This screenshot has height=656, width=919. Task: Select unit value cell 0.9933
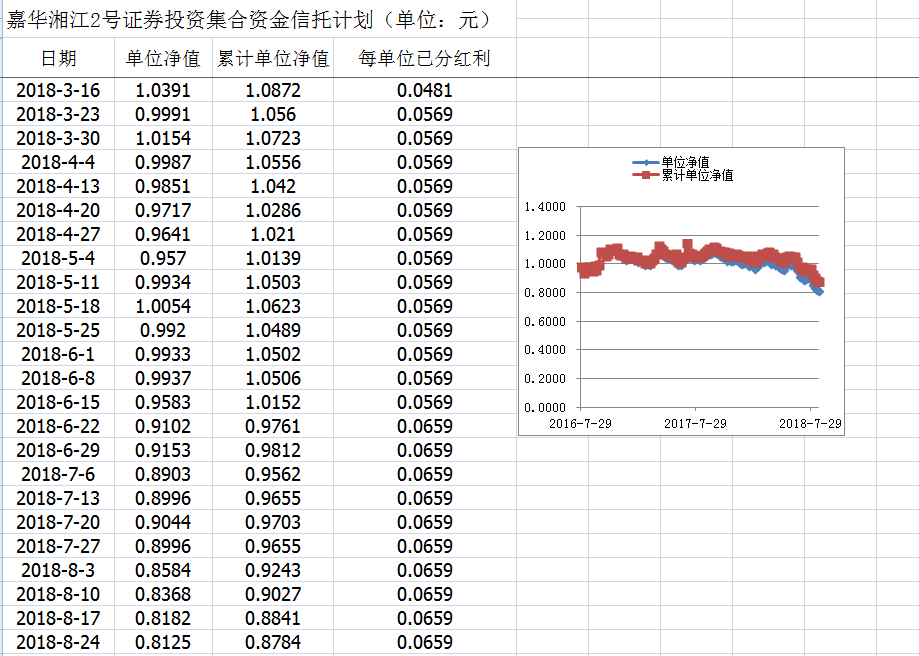[x=164, y=355]
